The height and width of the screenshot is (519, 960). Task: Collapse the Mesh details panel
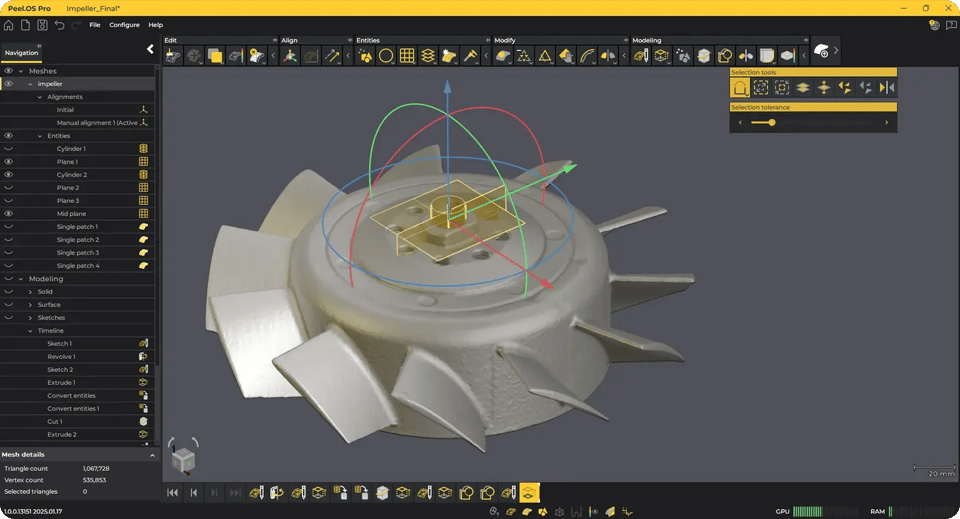tap(152, 455)
